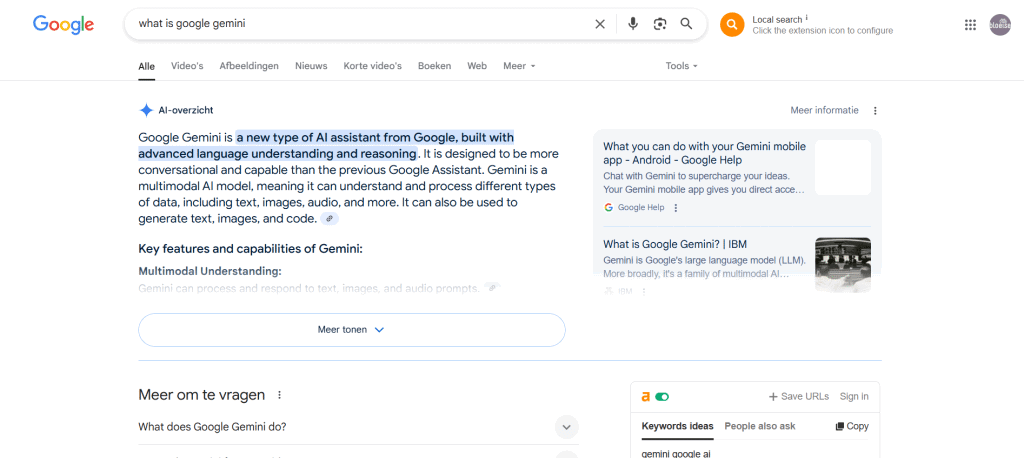Screen dimensions: 1024x458
Task: Click the Google logo
Action: [x=63, y=24]
